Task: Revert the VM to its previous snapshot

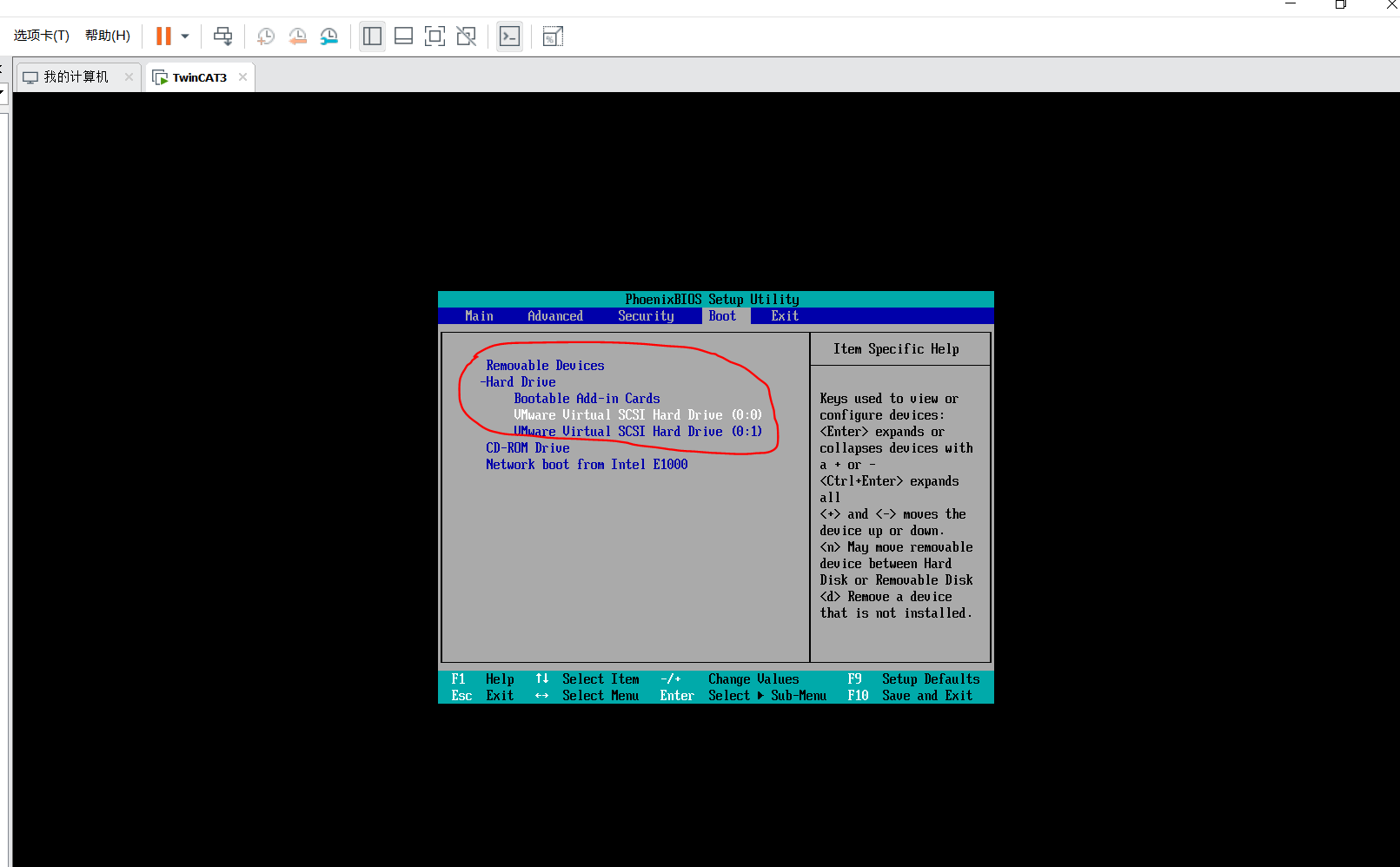Action: (297, 36)
